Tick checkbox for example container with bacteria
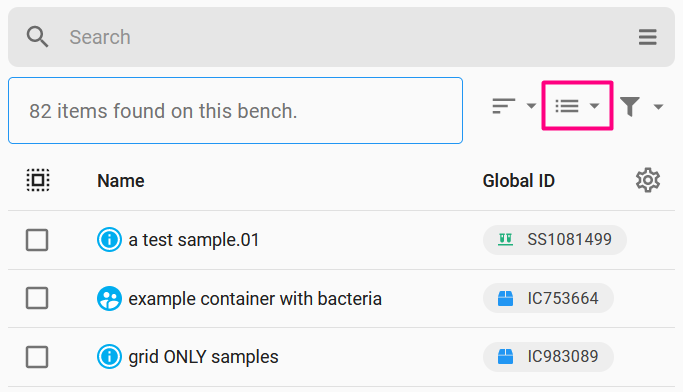The image size is (683, 392). coord(37,298)
